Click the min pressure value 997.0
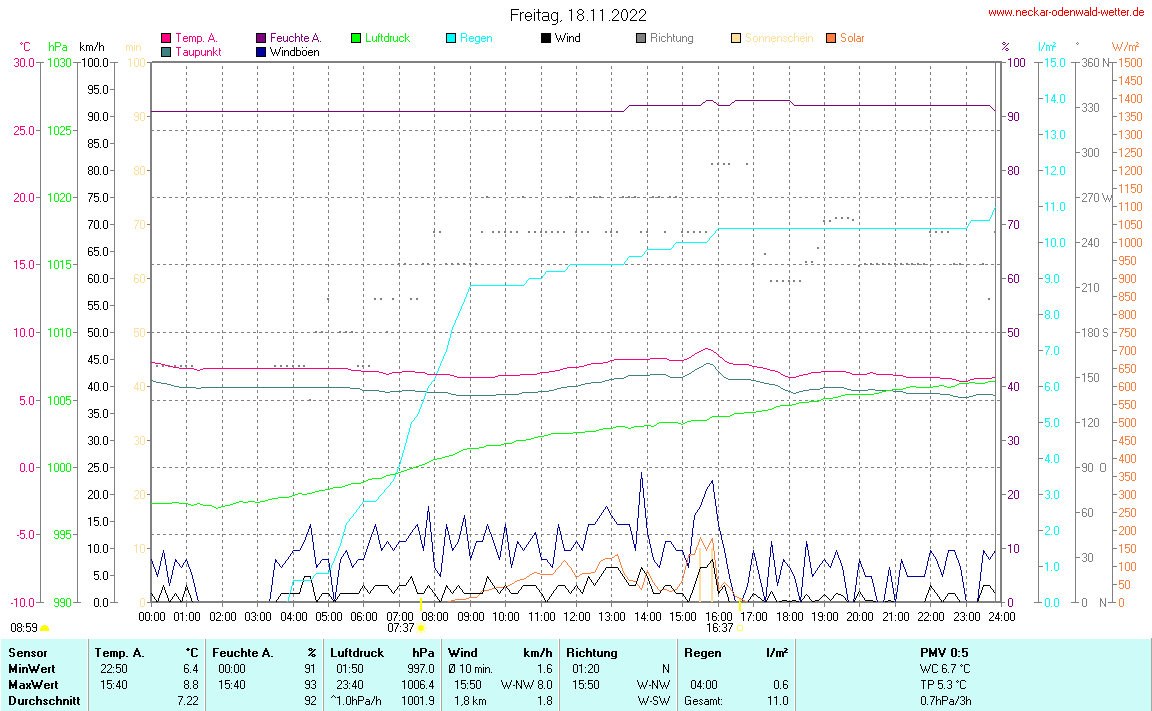 (421, 669)
